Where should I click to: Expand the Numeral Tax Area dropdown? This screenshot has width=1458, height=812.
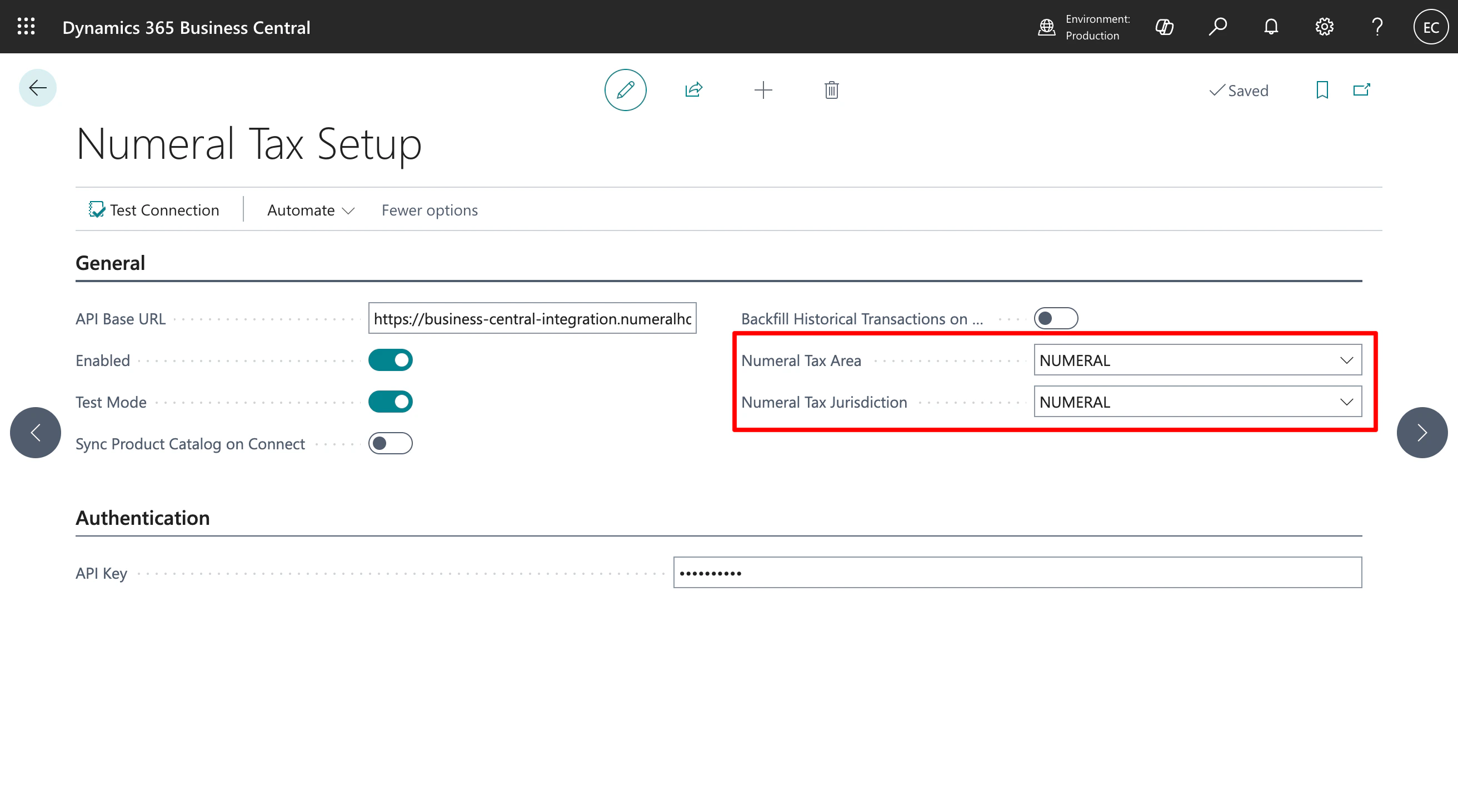[1346, 360]
